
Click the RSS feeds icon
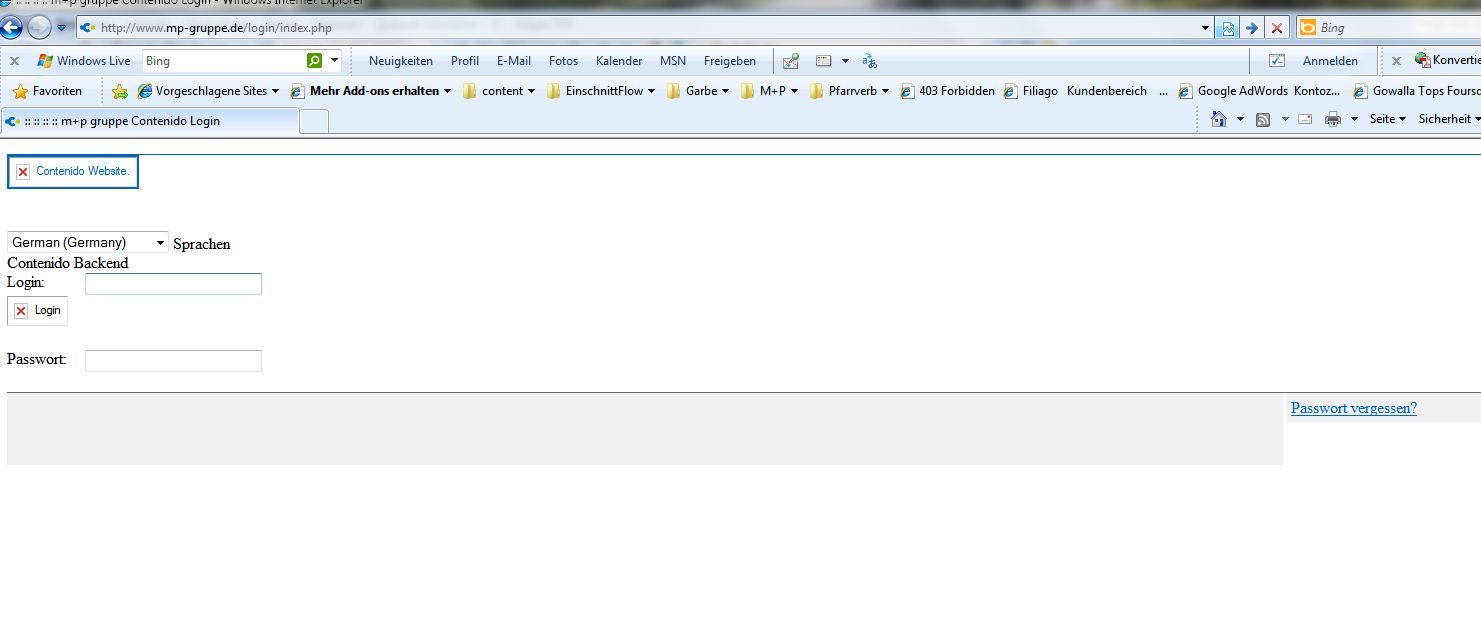1263,119
